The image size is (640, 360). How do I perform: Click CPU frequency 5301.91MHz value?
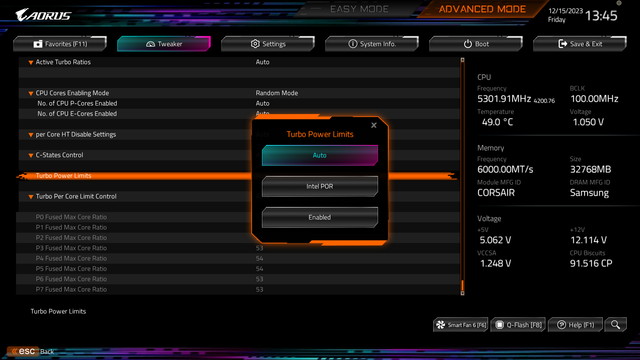504,99
